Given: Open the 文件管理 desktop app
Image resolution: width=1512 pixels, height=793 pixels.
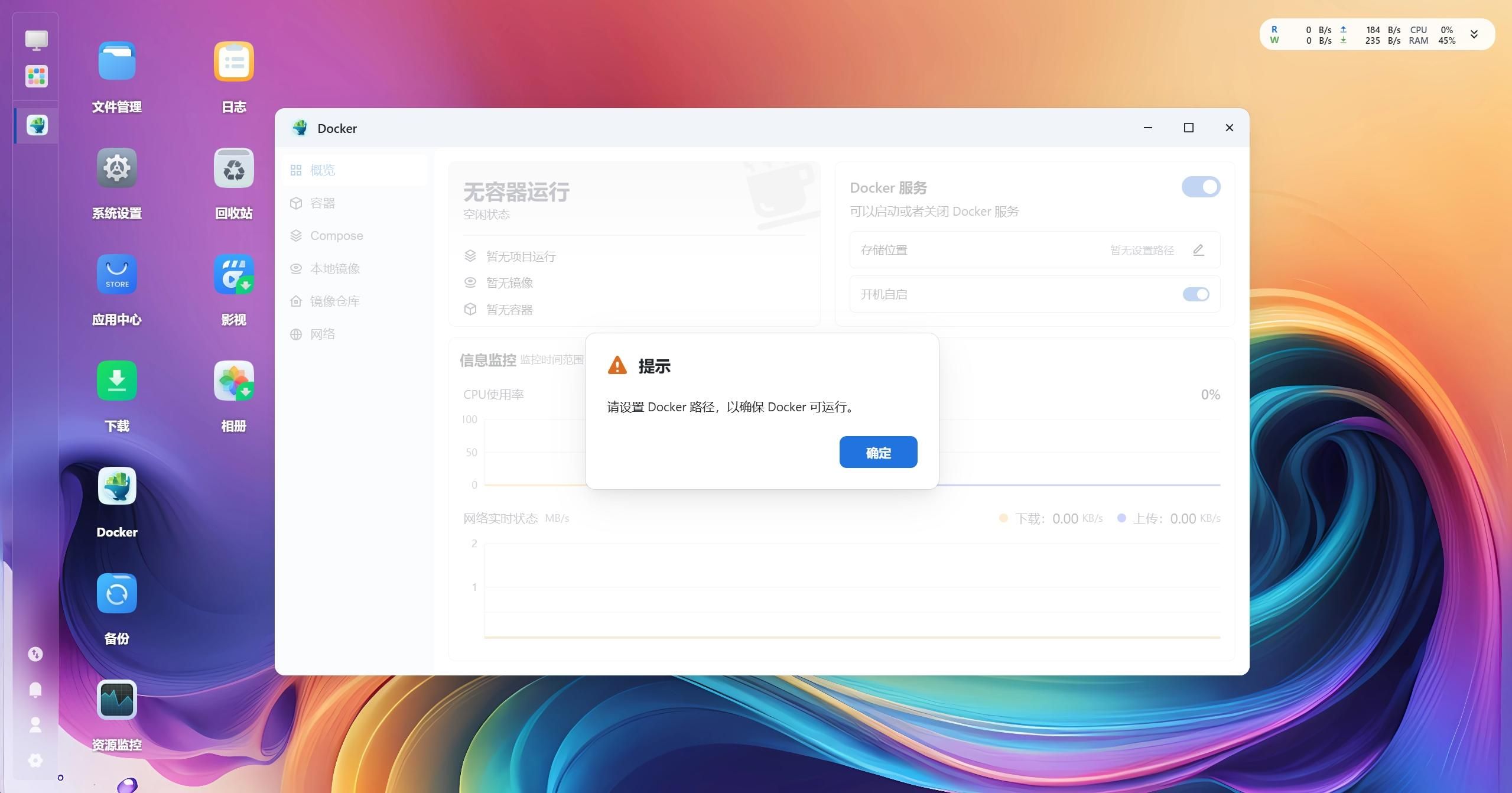Looking at the screenshot, I should click(x=116, y=61).
